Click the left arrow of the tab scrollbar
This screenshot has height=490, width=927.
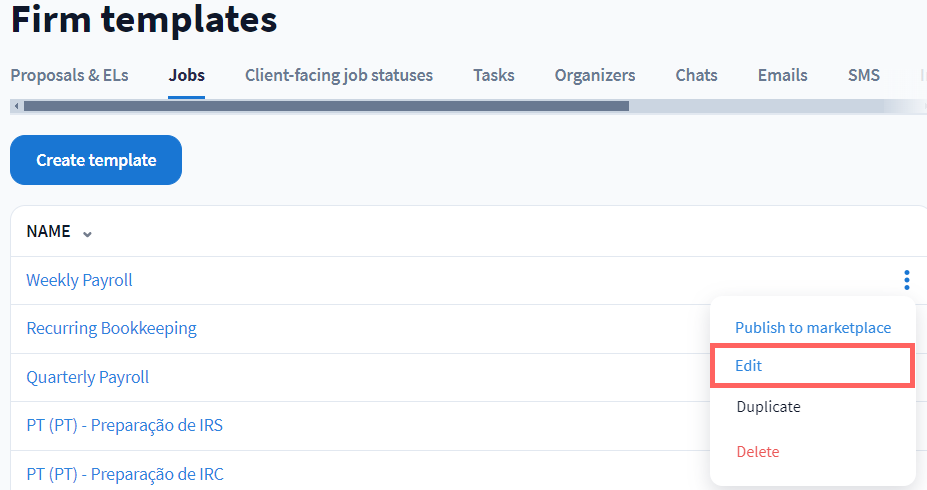click(x=16, y=106)
